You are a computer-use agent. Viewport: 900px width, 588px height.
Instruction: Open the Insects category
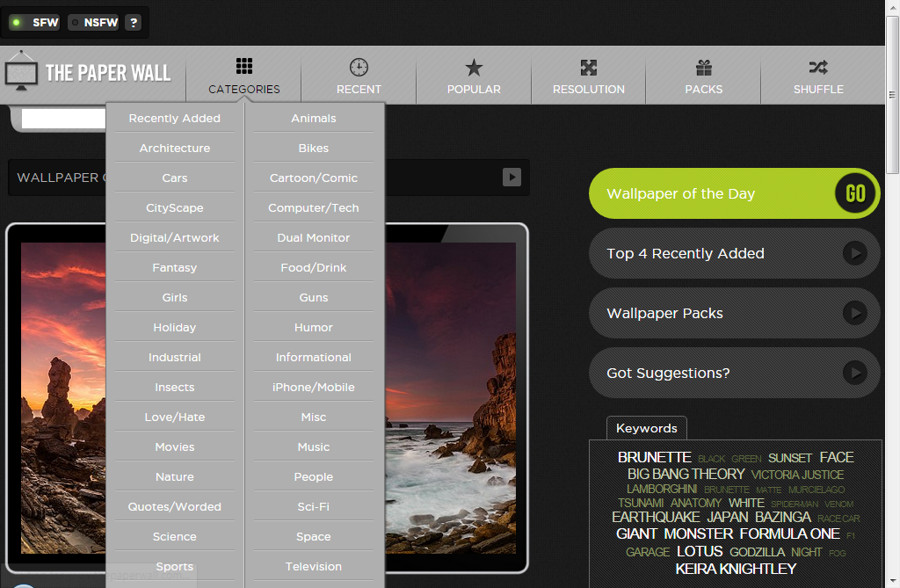(x=174, y=387)
